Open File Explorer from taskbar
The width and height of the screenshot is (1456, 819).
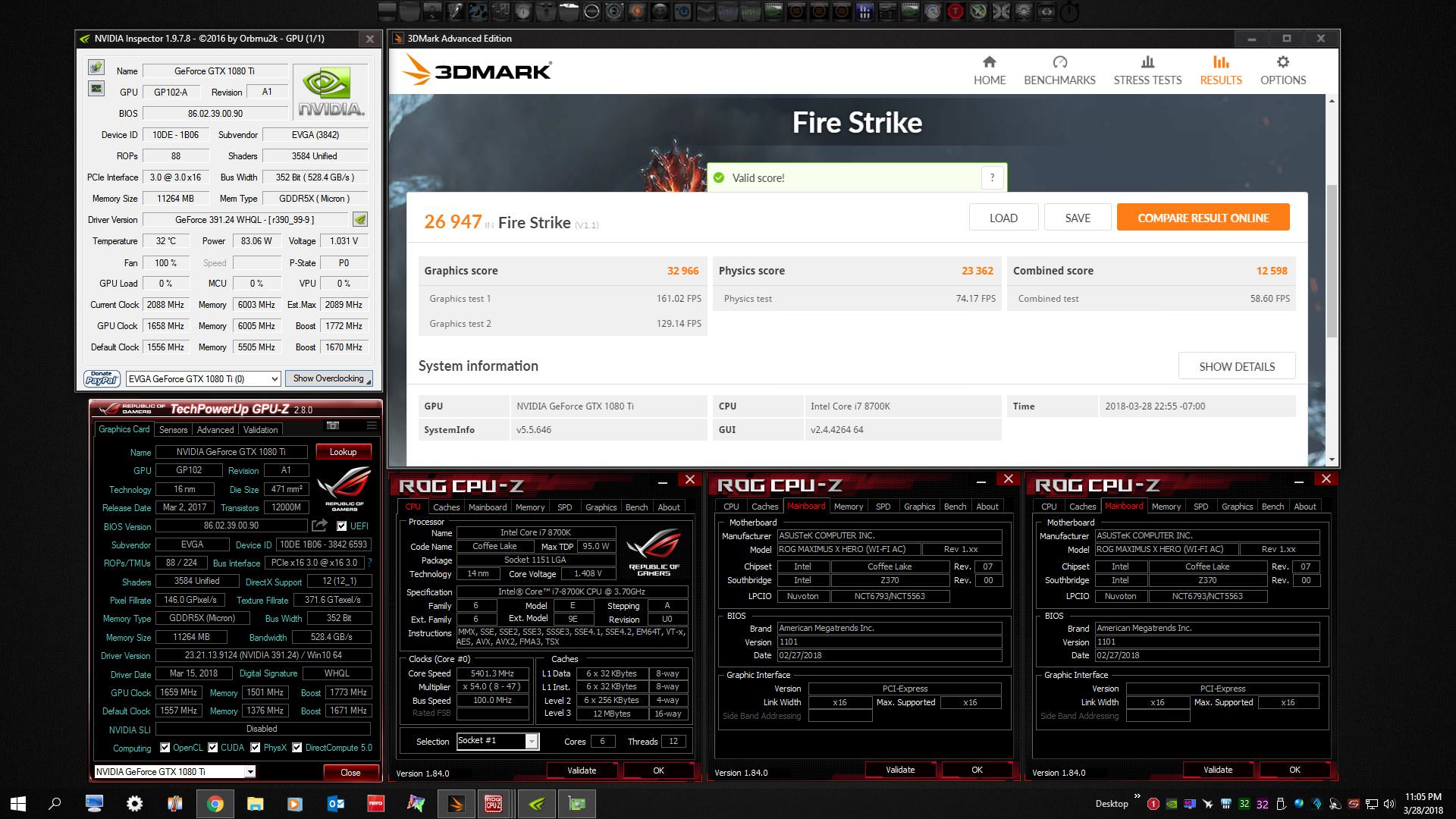click(x=255, y=803)
